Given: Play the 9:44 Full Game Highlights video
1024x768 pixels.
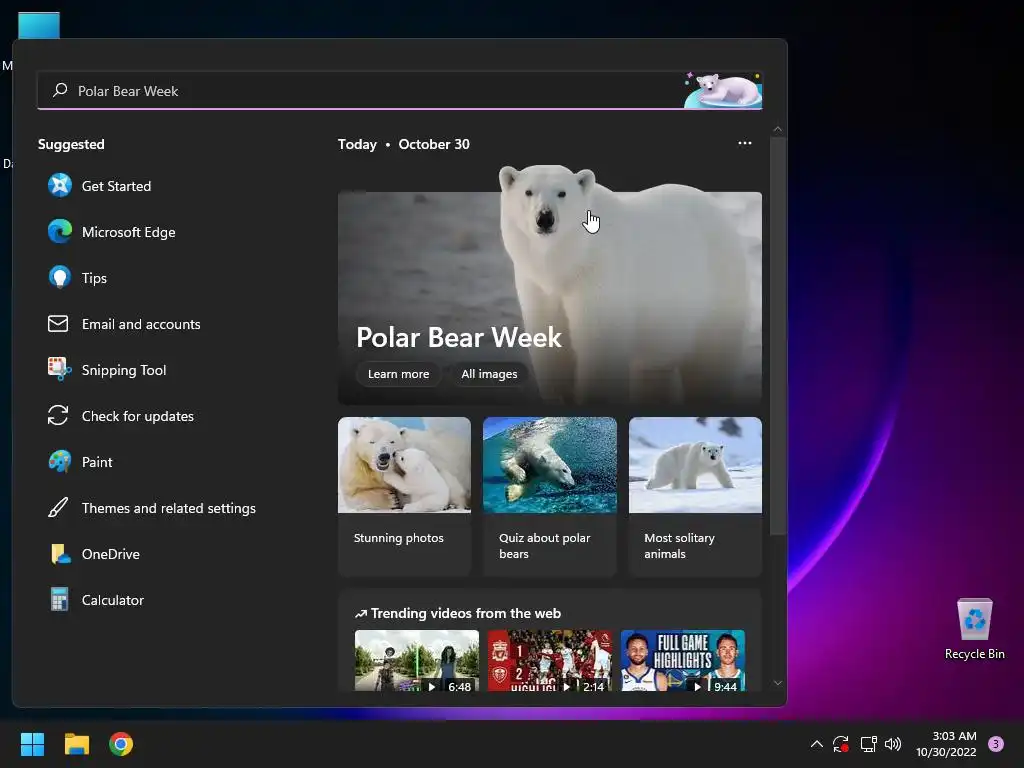Looking at the screenshot, I should click(682, 660).
